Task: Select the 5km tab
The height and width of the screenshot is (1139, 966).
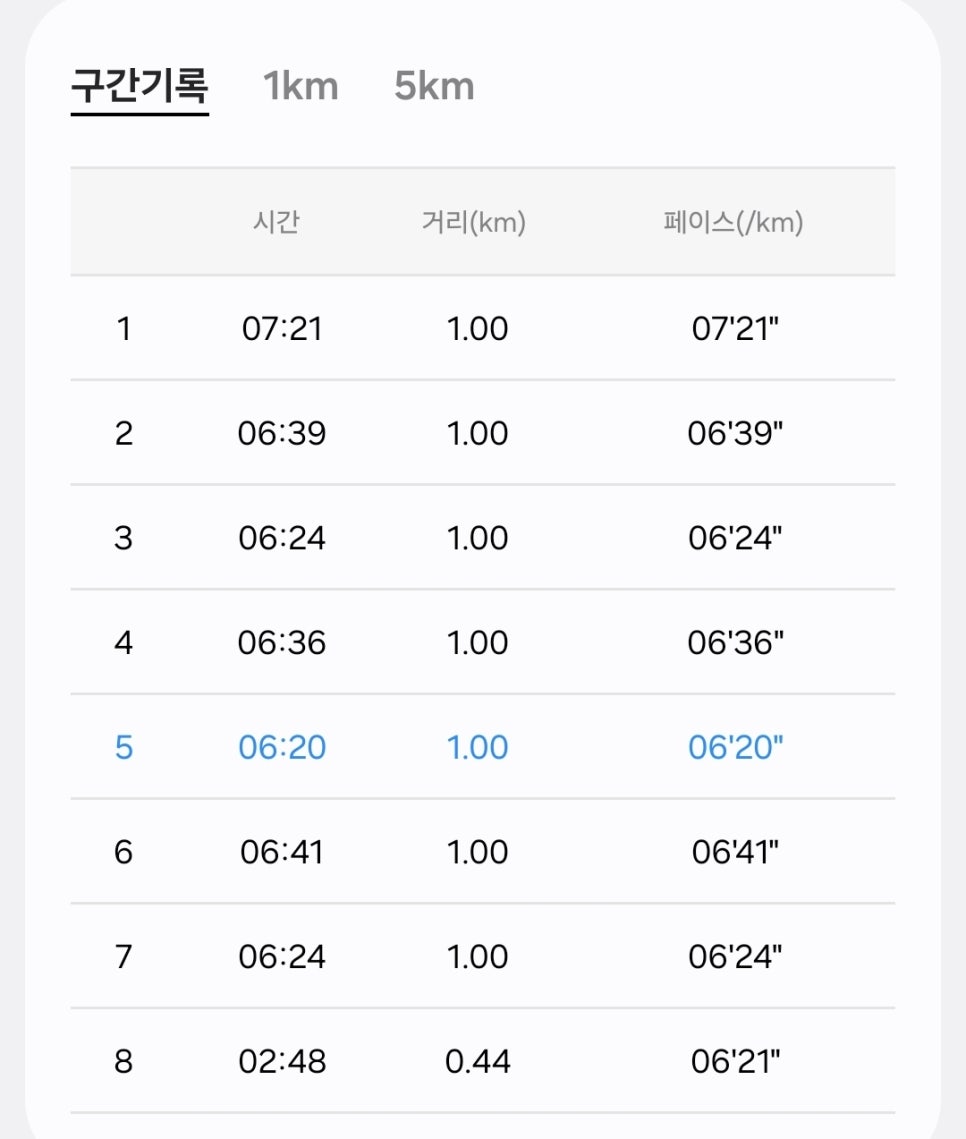Action: point(434,86)
